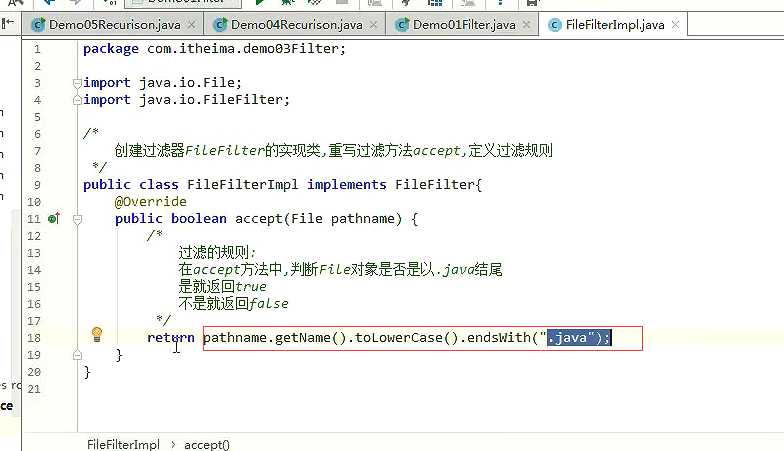Open the yellow lightbulb quick-fix on line 18
The image size is (784, 451).
[97, 334]
